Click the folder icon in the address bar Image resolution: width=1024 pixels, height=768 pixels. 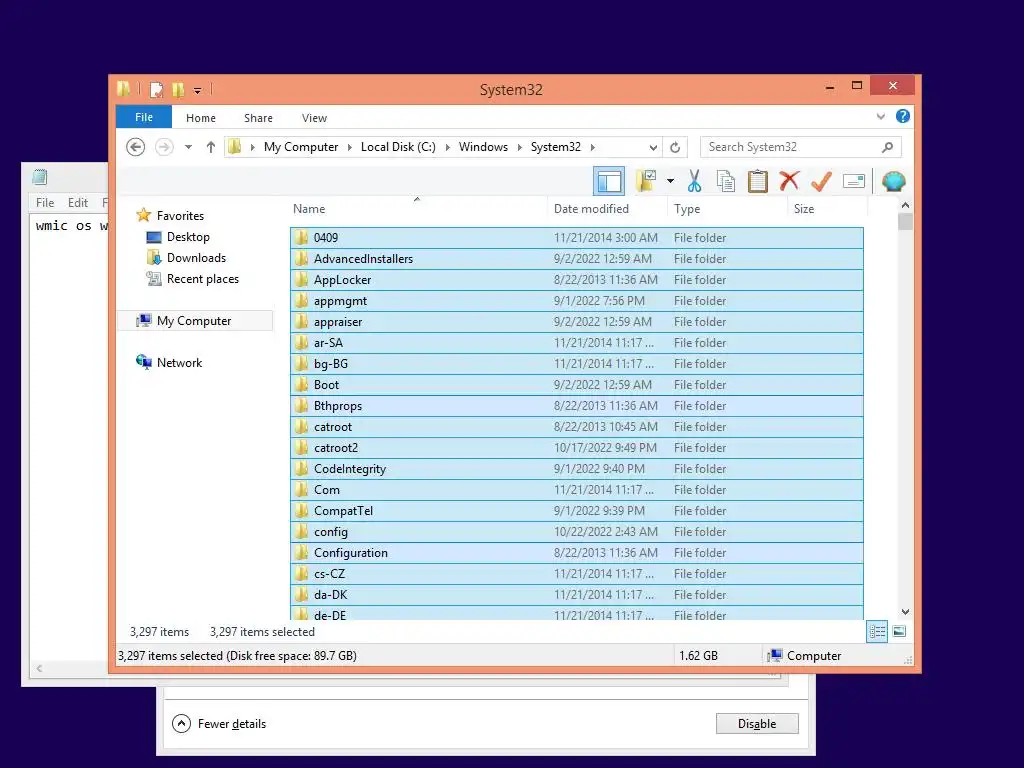pos(234,147)
